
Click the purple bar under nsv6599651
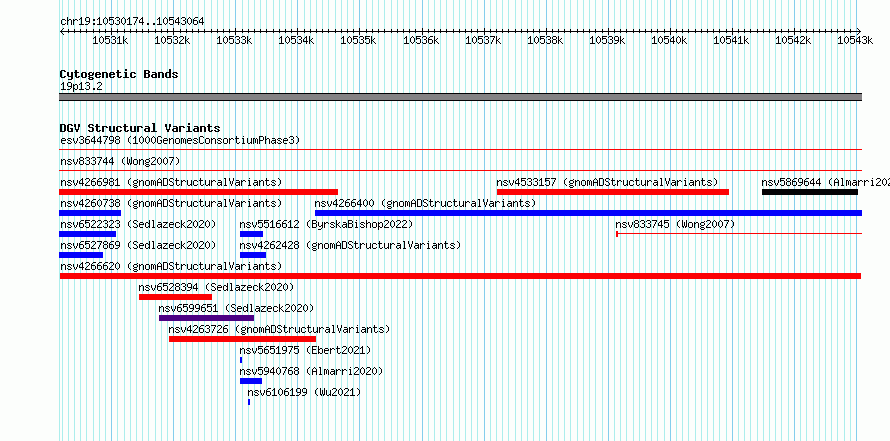[x=207, y=318]
